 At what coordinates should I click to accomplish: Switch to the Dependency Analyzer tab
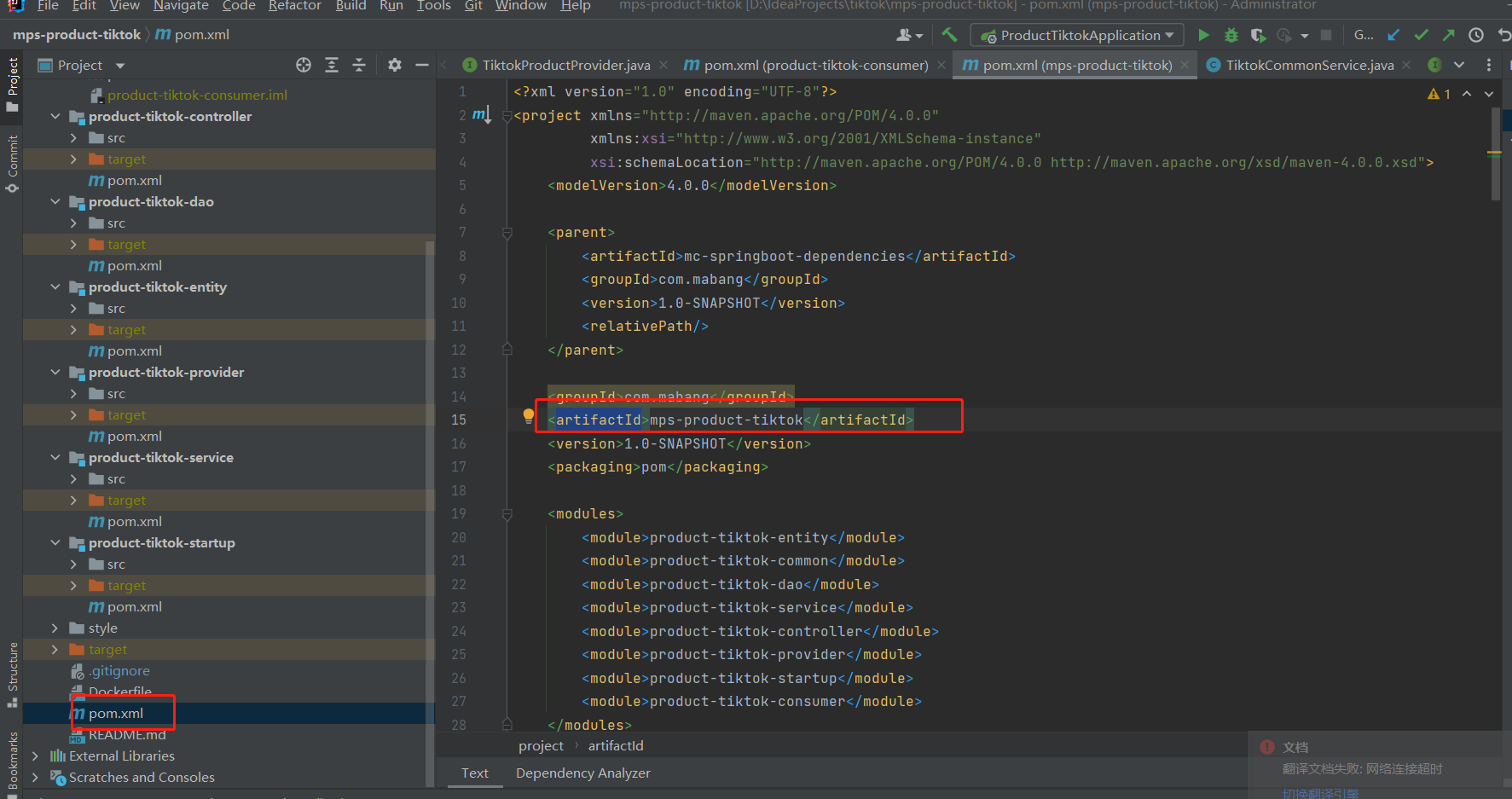point(582,773)
